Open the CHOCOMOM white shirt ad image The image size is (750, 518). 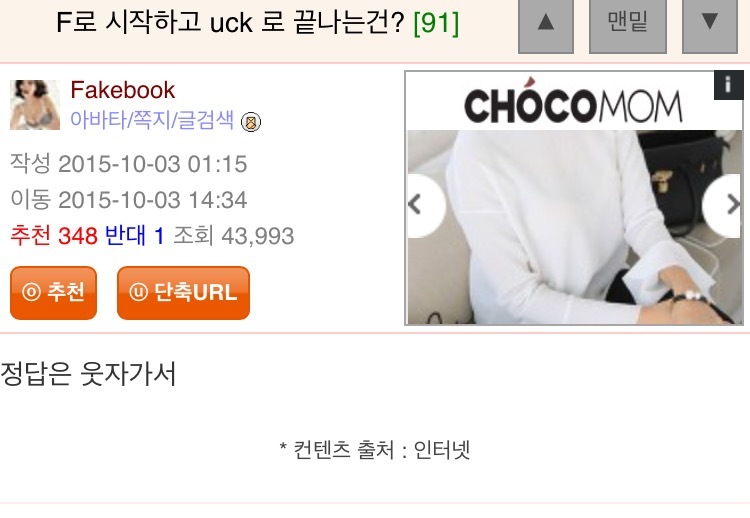point(574,227)
